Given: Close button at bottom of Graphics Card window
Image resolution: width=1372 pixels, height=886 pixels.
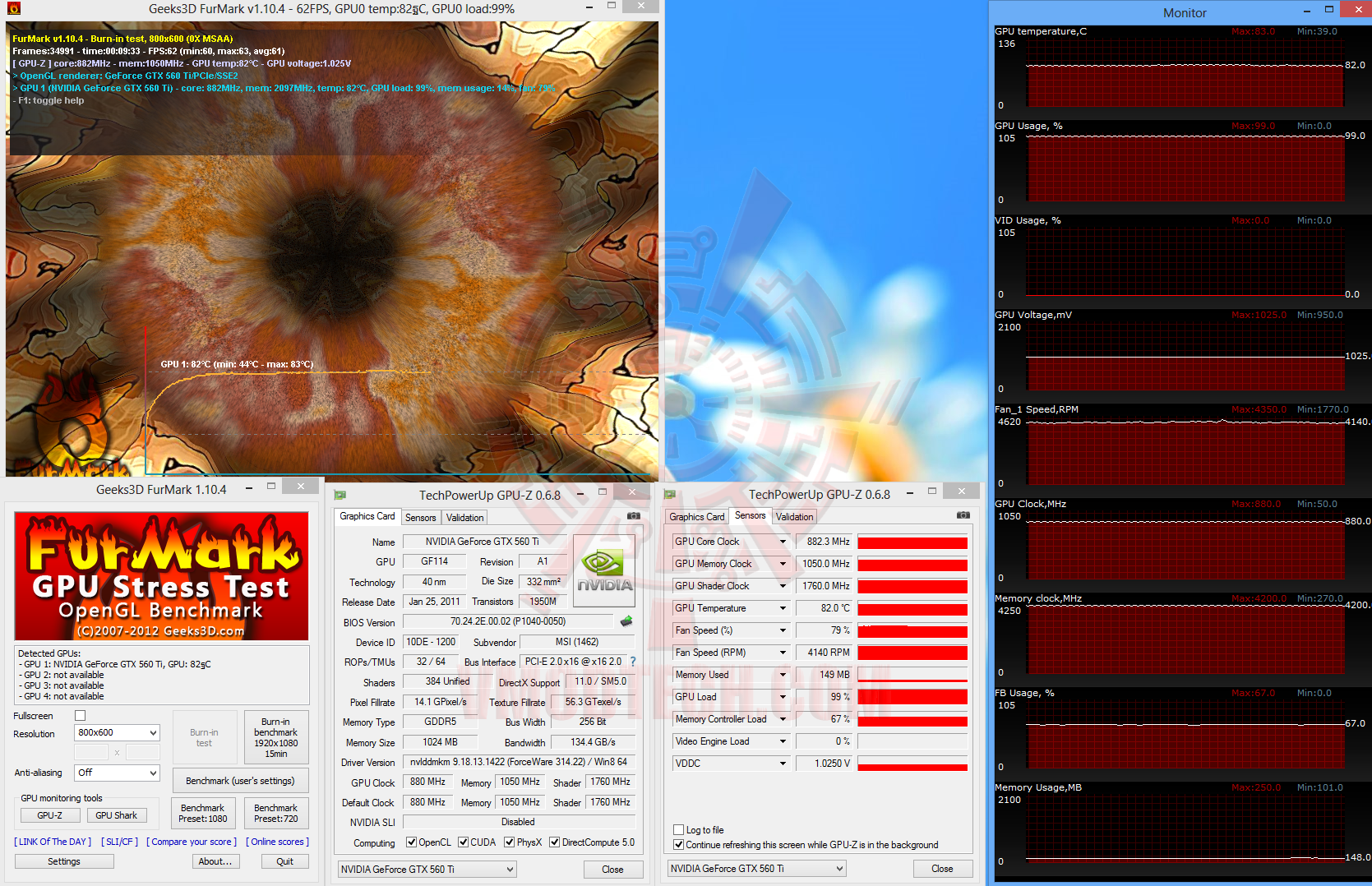Looking at the screenshot, I should pos(612,870).
